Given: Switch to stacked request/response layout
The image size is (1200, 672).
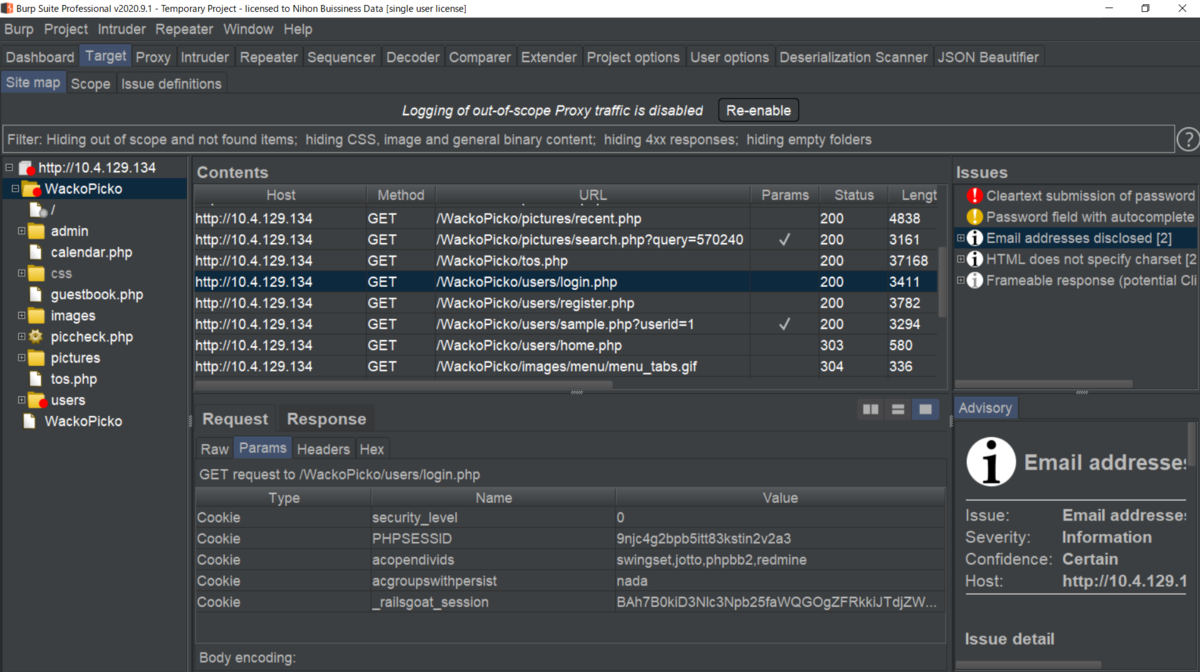Looking at the screenshot, I should coord(898,409).
